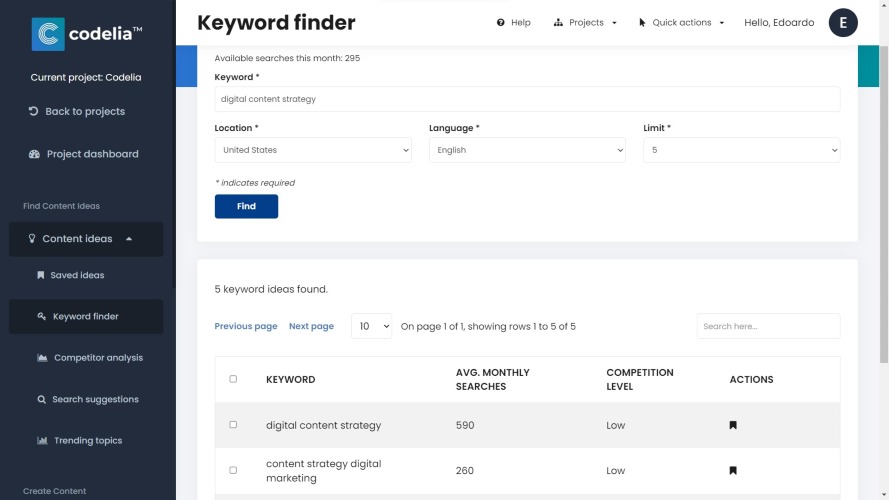Viewport: 889px width, 500px height.
Task: Save content strategy digital marketing keyword via bookmark
Action: click(x=733, y=470)
